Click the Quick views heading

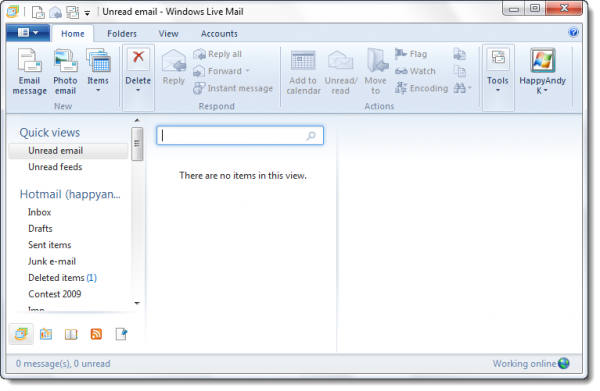tap(50, 133)
